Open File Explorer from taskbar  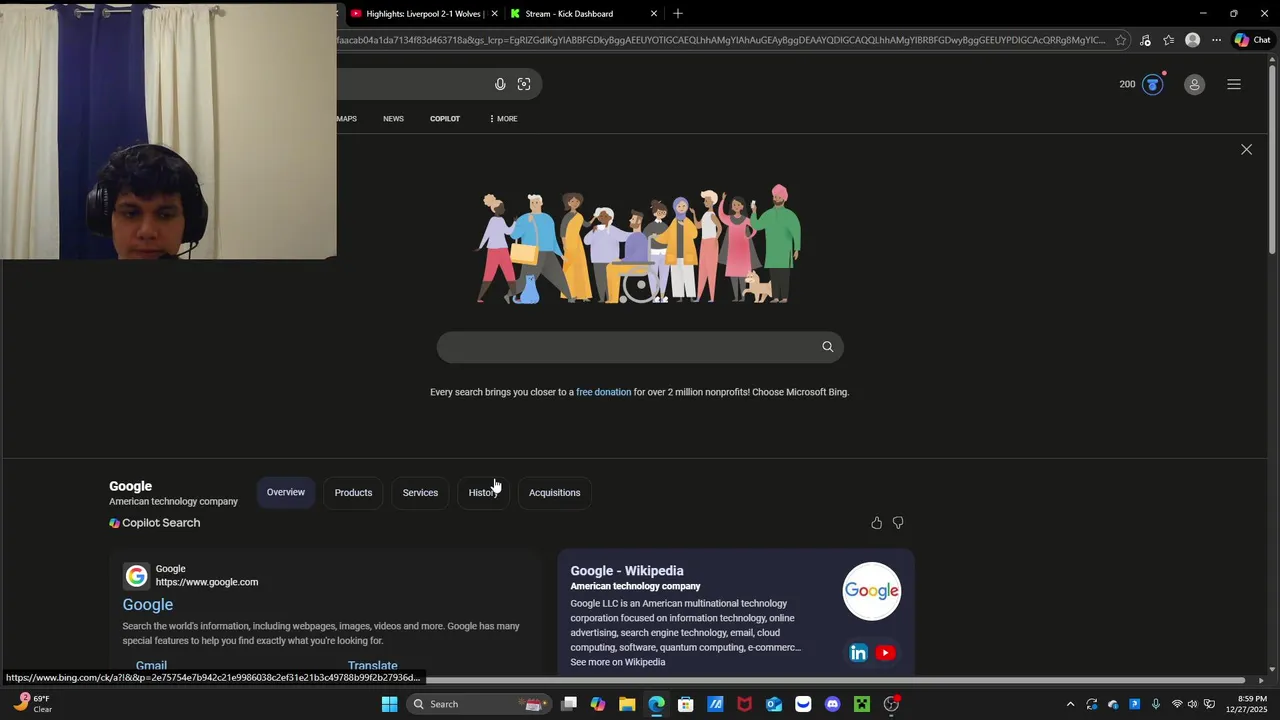pos(627,704)
